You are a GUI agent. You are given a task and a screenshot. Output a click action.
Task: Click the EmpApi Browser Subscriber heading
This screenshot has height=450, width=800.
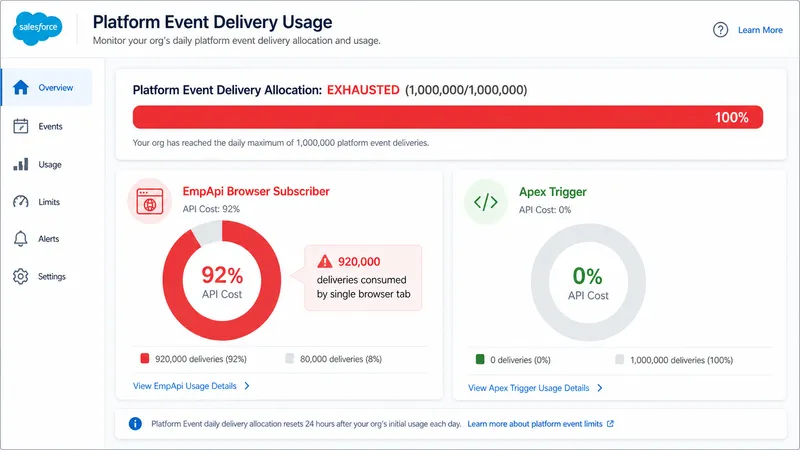click(256, 191)
